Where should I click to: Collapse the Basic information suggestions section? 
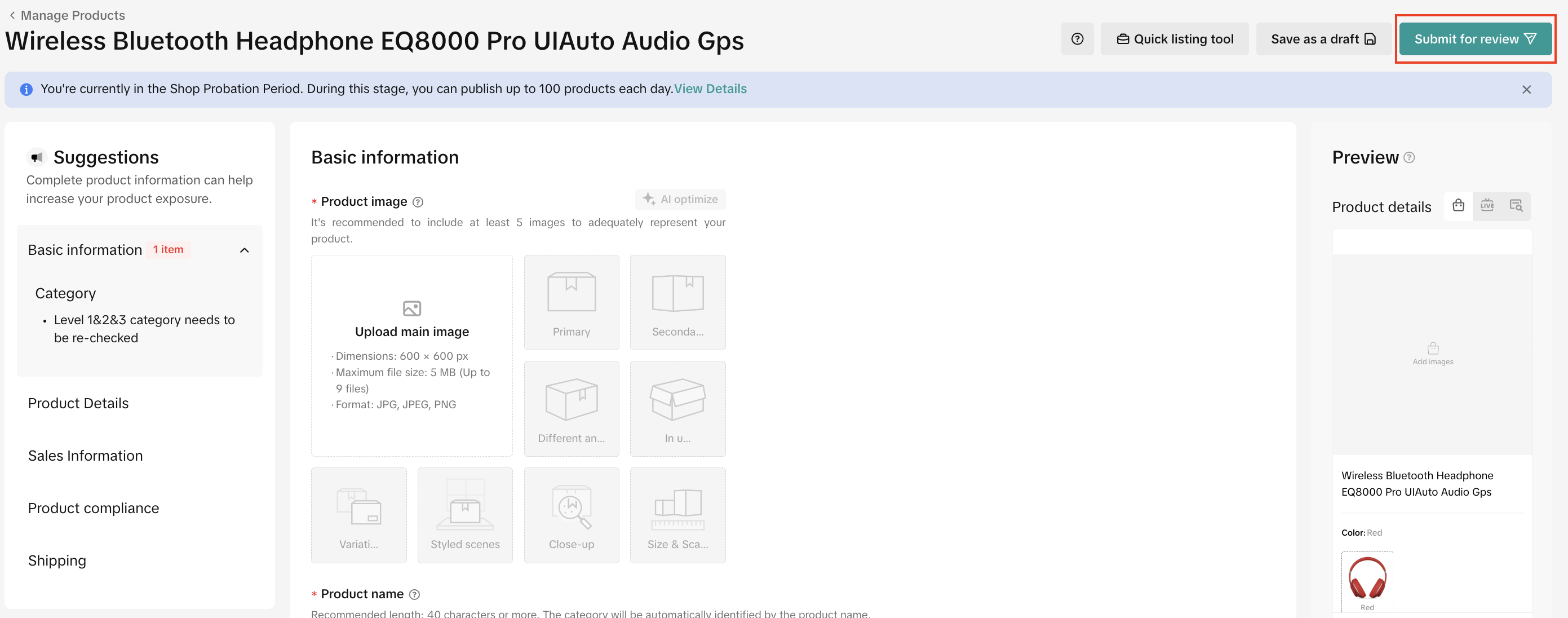click(244, 250)
